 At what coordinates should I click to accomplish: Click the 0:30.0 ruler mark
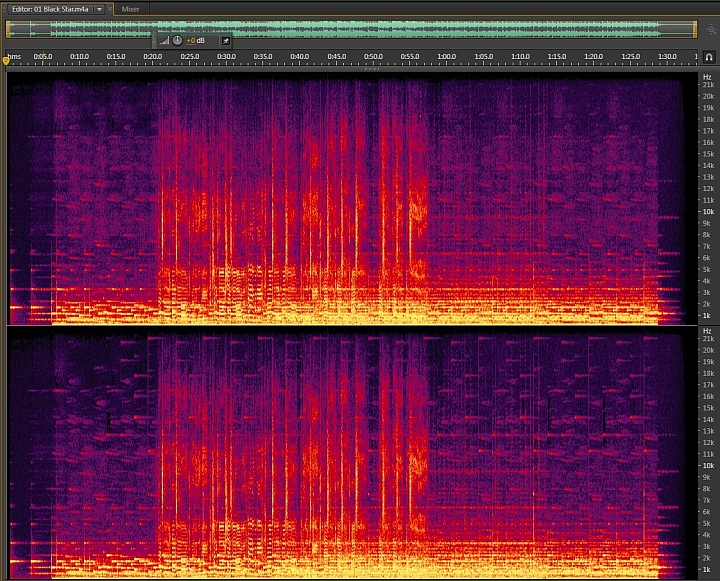pos(226,56)
